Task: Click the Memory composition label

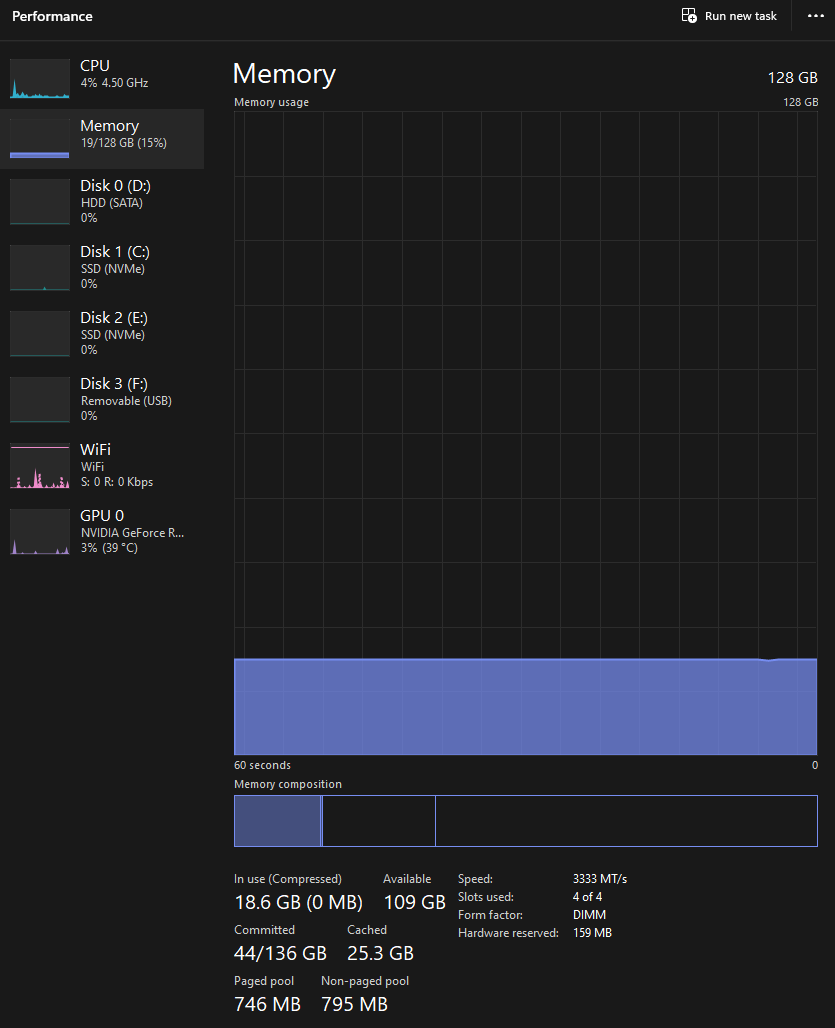Action: point(288,784)
